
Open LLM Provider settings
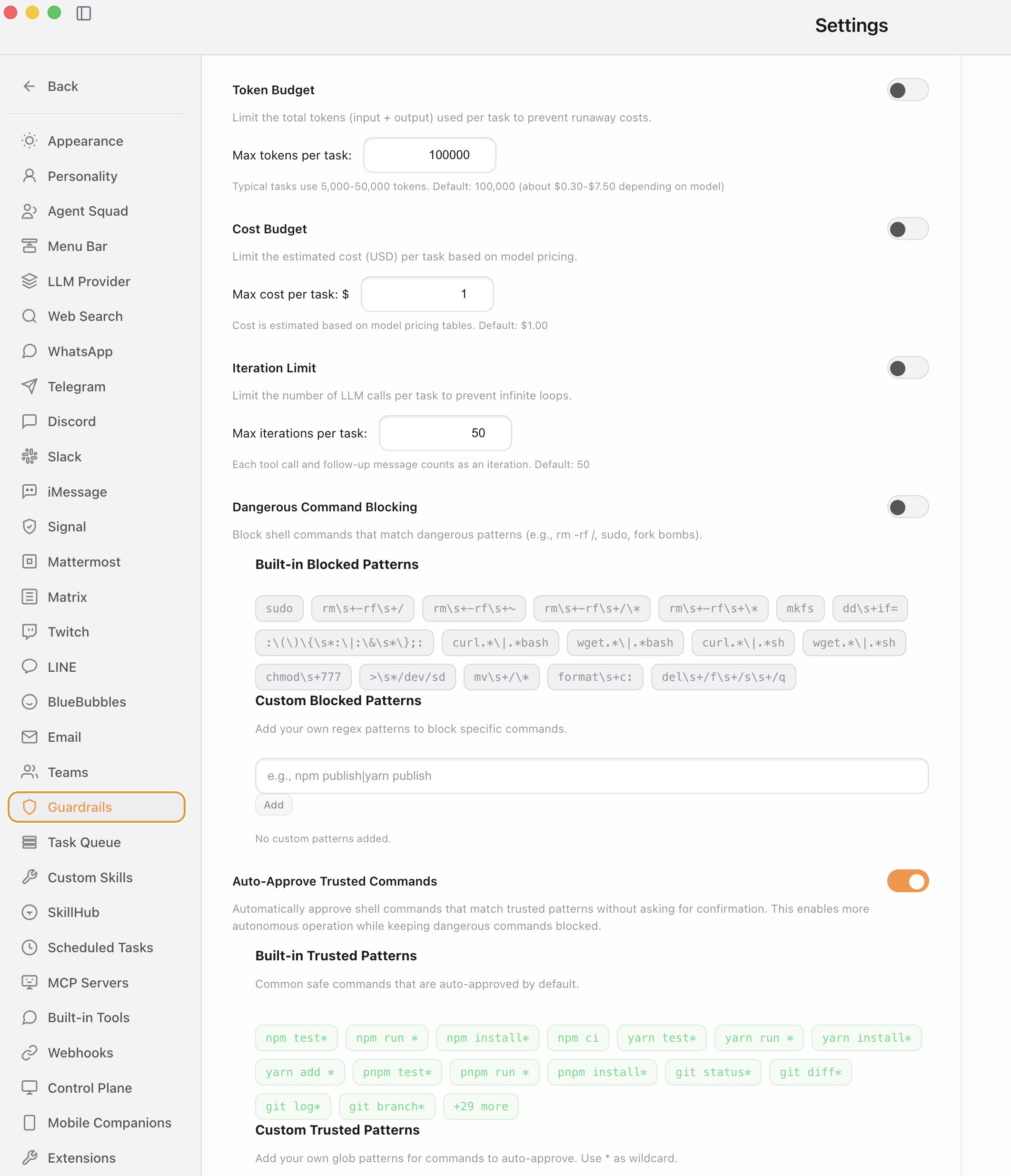click(x=89, y=281)
